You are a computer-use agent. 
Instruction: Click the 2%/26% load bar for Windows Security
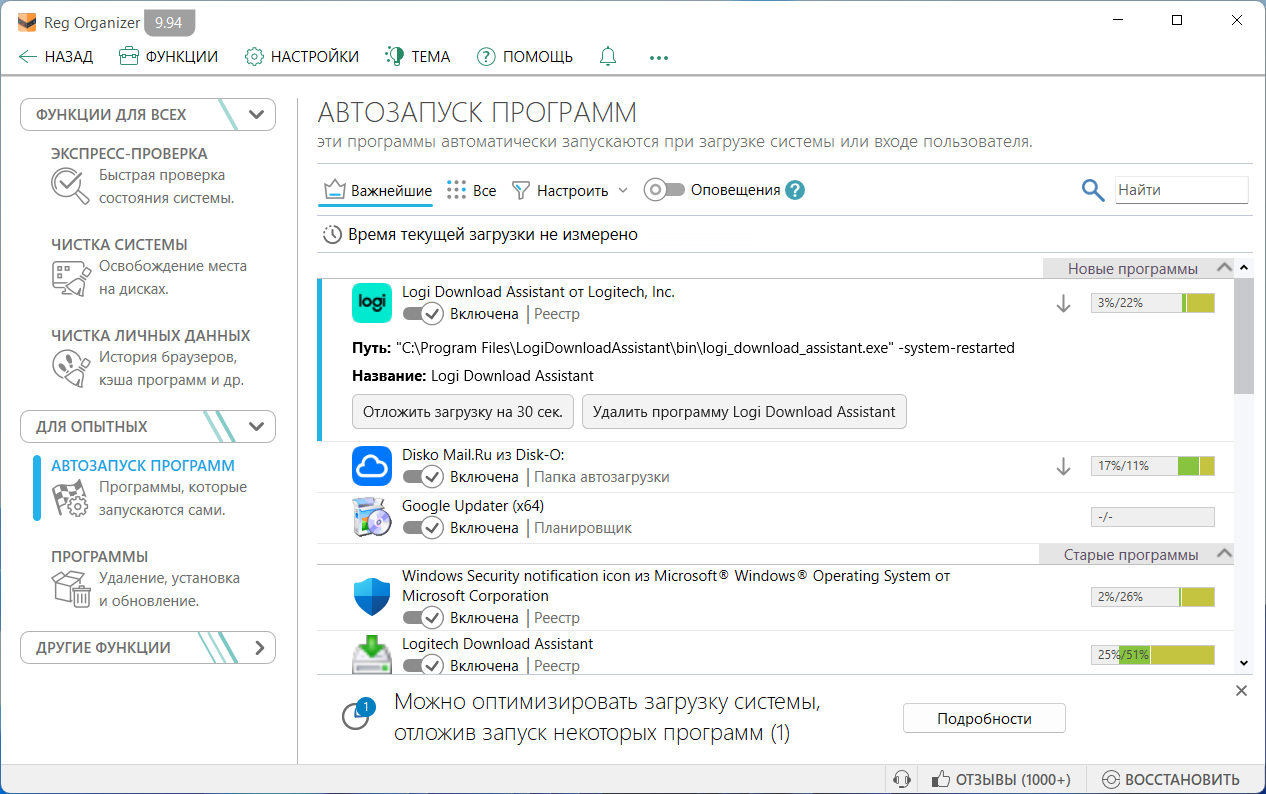click(1152, 597)
